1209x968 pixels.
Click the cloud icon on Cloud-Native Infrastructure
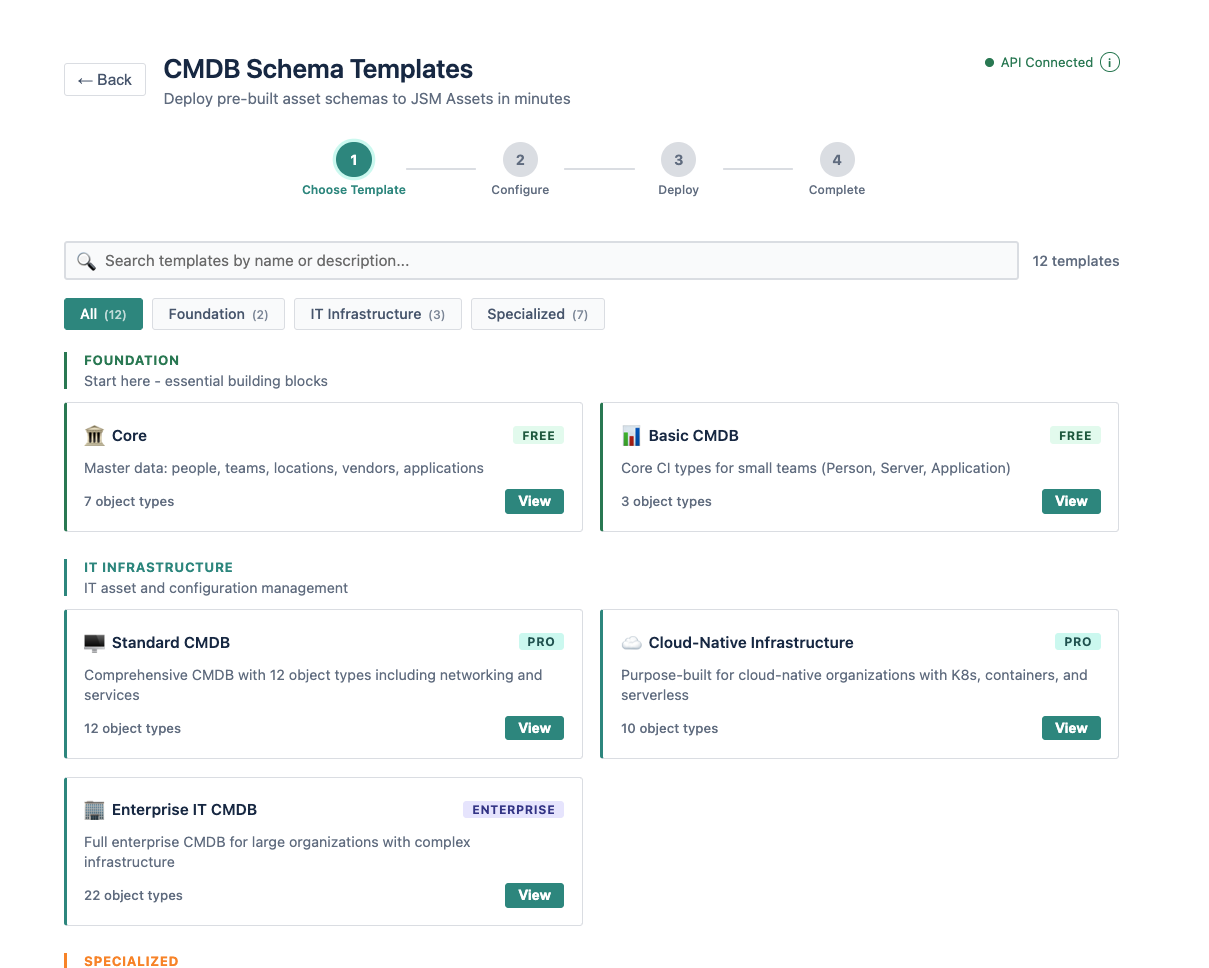(x=630, y=642)
